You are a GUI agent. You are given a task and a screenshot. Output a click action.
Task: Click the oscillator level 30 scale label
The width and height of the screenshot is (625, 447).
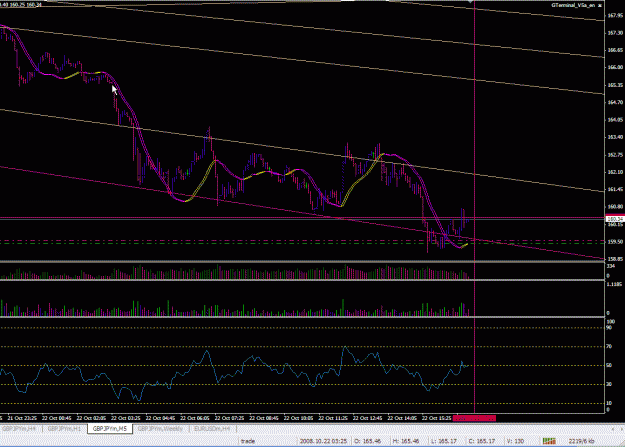pos(609,384)
